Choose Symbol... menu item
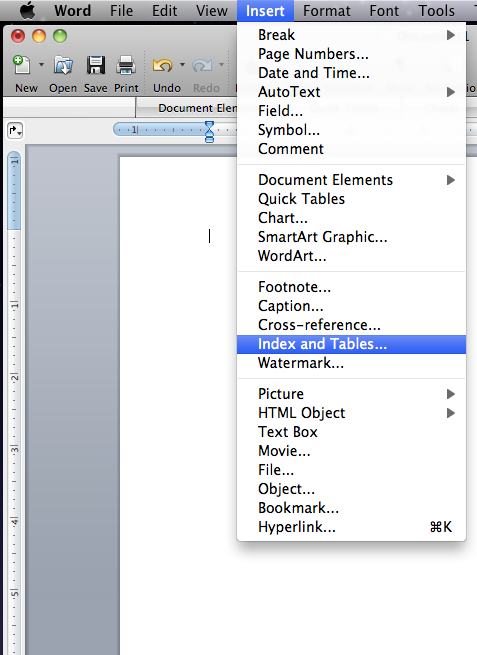The image size is (477, 655). [351, 130]
